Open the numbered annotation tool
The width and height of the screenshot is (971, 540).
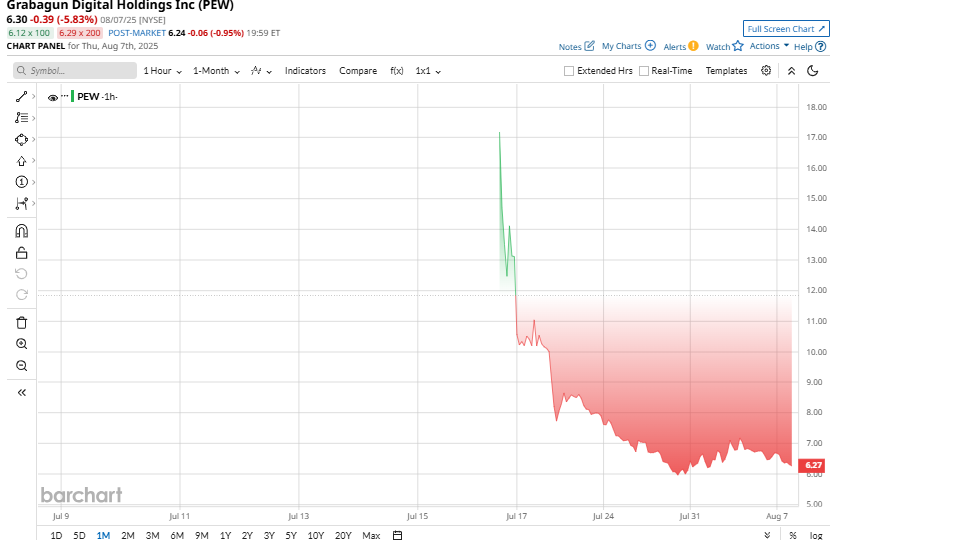point(22,182)
